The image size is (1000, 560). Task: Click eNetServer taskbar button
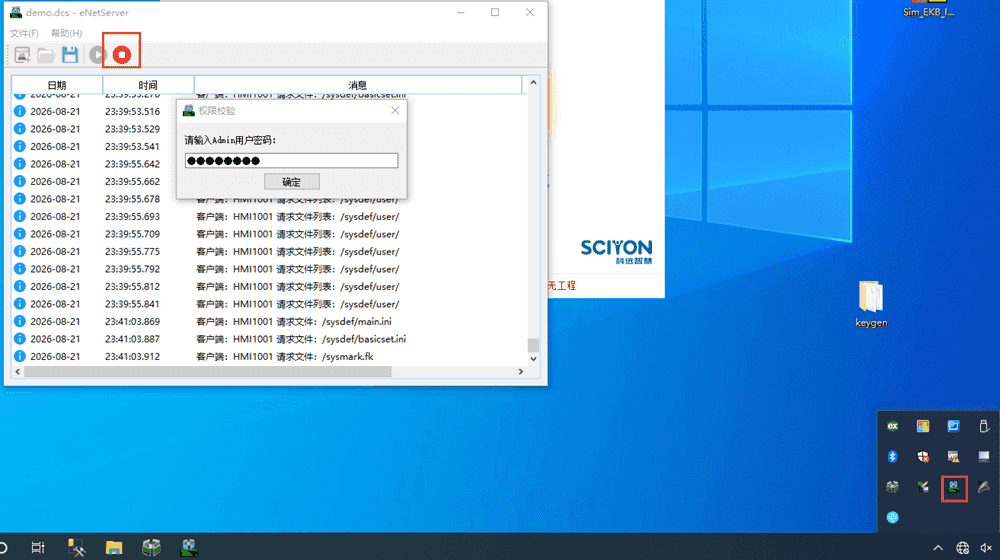pyautogui.click(x=189, y=547)
